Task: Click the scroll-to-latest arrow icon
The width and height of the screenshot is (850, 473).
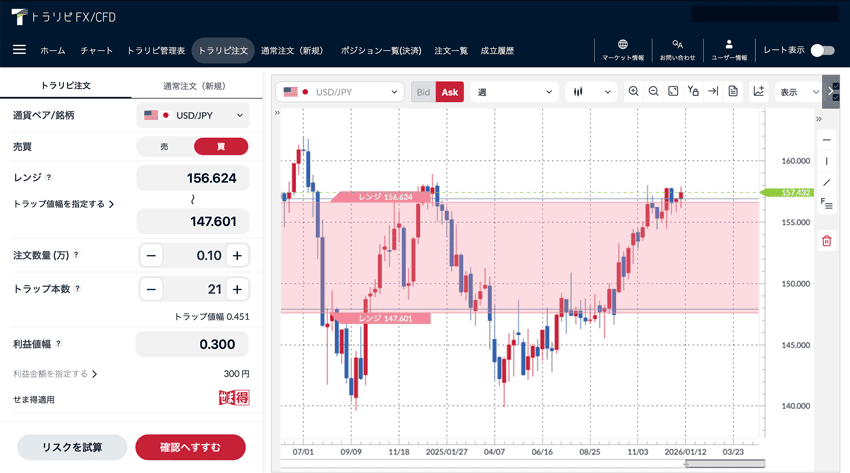Action: click(x=713, y=92)
